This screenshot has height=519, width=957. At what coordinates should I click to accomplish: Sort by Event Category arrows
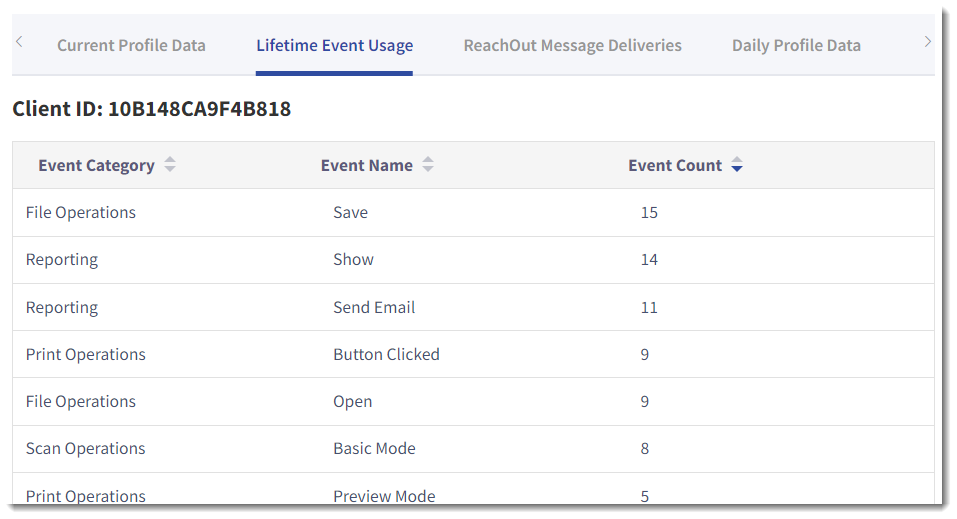[x=170, y=164]
